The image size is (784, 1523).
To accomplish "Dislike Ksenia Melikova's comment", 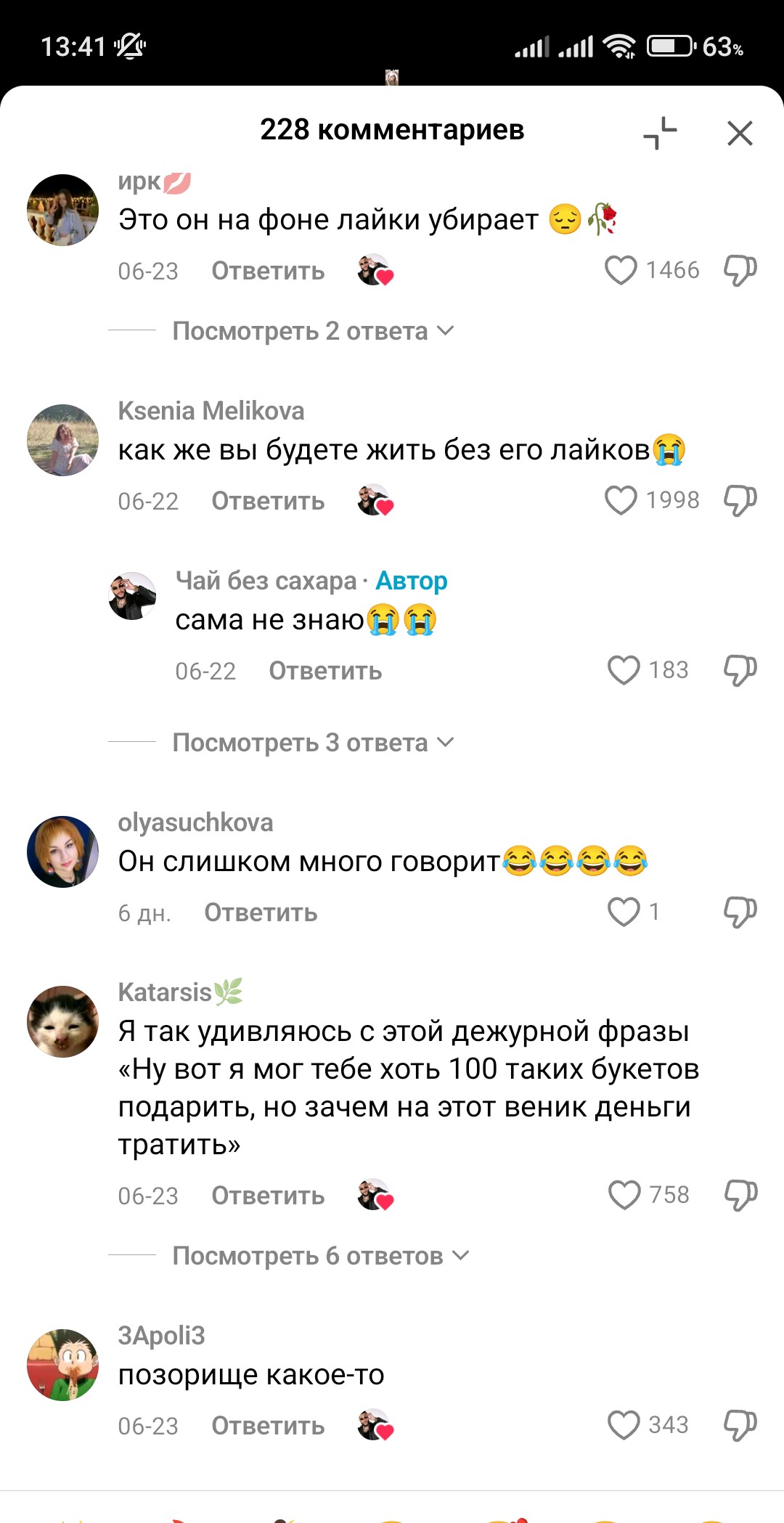I will pos(740,501).
